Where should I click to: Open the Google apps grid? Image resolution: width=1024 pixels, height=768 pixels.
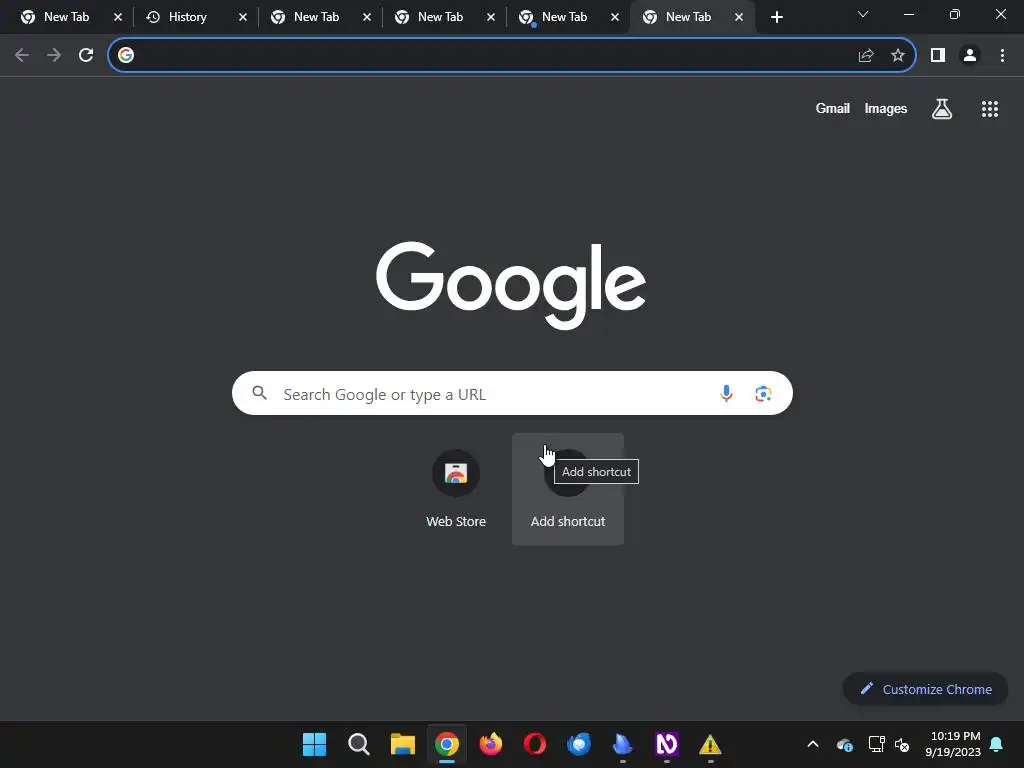coord(989,109)
